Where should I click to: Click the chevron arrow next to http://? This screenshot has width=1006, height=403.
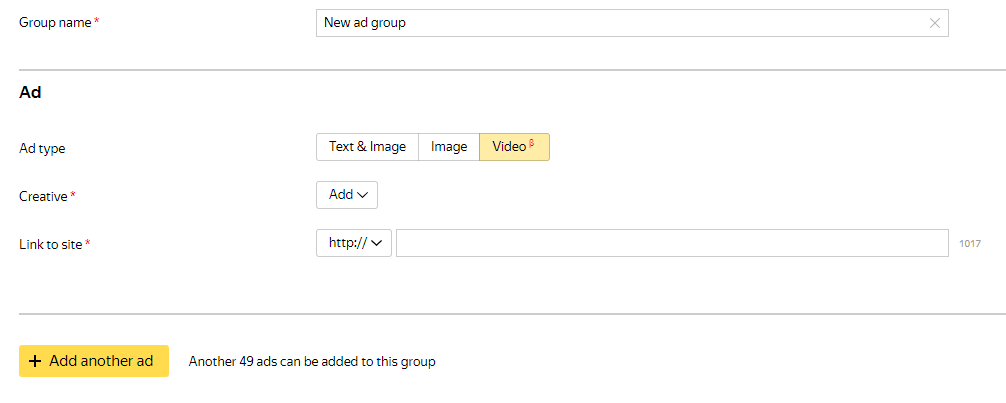click(x=379, y=243)
